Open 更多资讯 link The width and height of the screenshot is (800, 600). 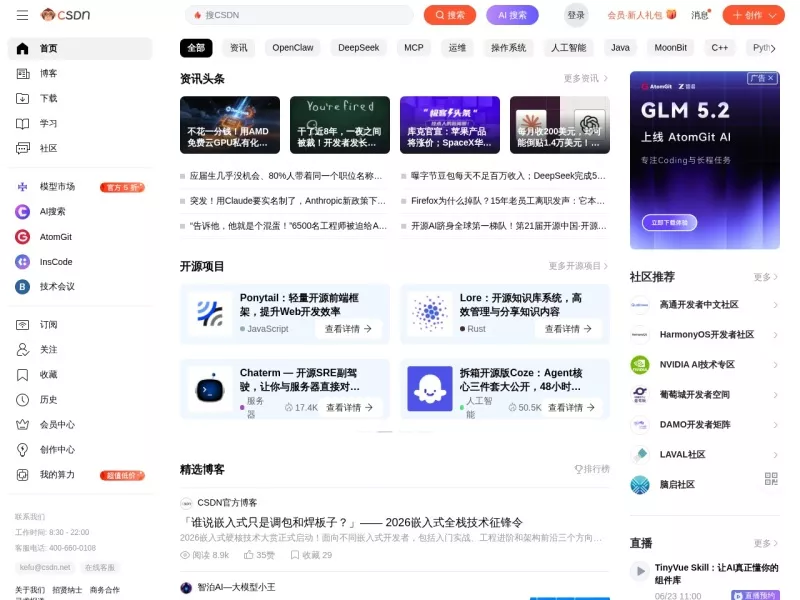pyautogui.click(x=586, y=78)
